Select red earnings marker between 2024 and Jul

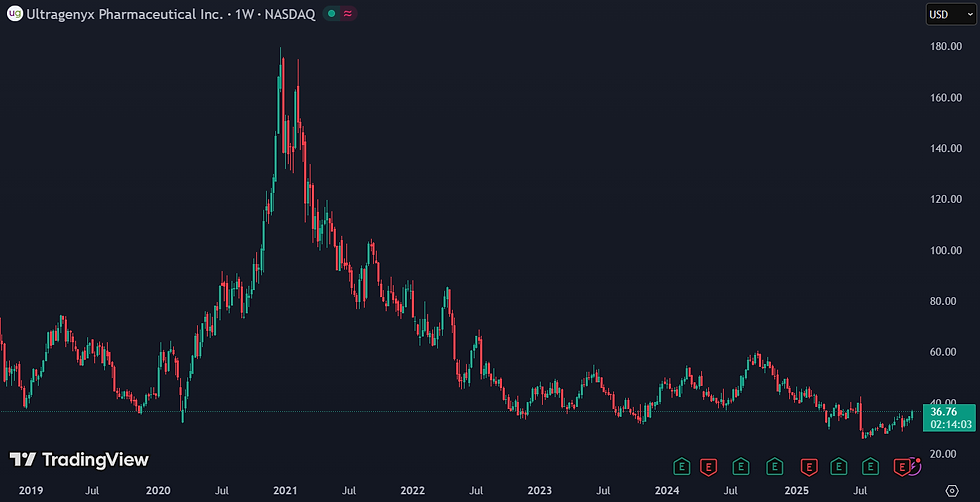tap(708, 466)
